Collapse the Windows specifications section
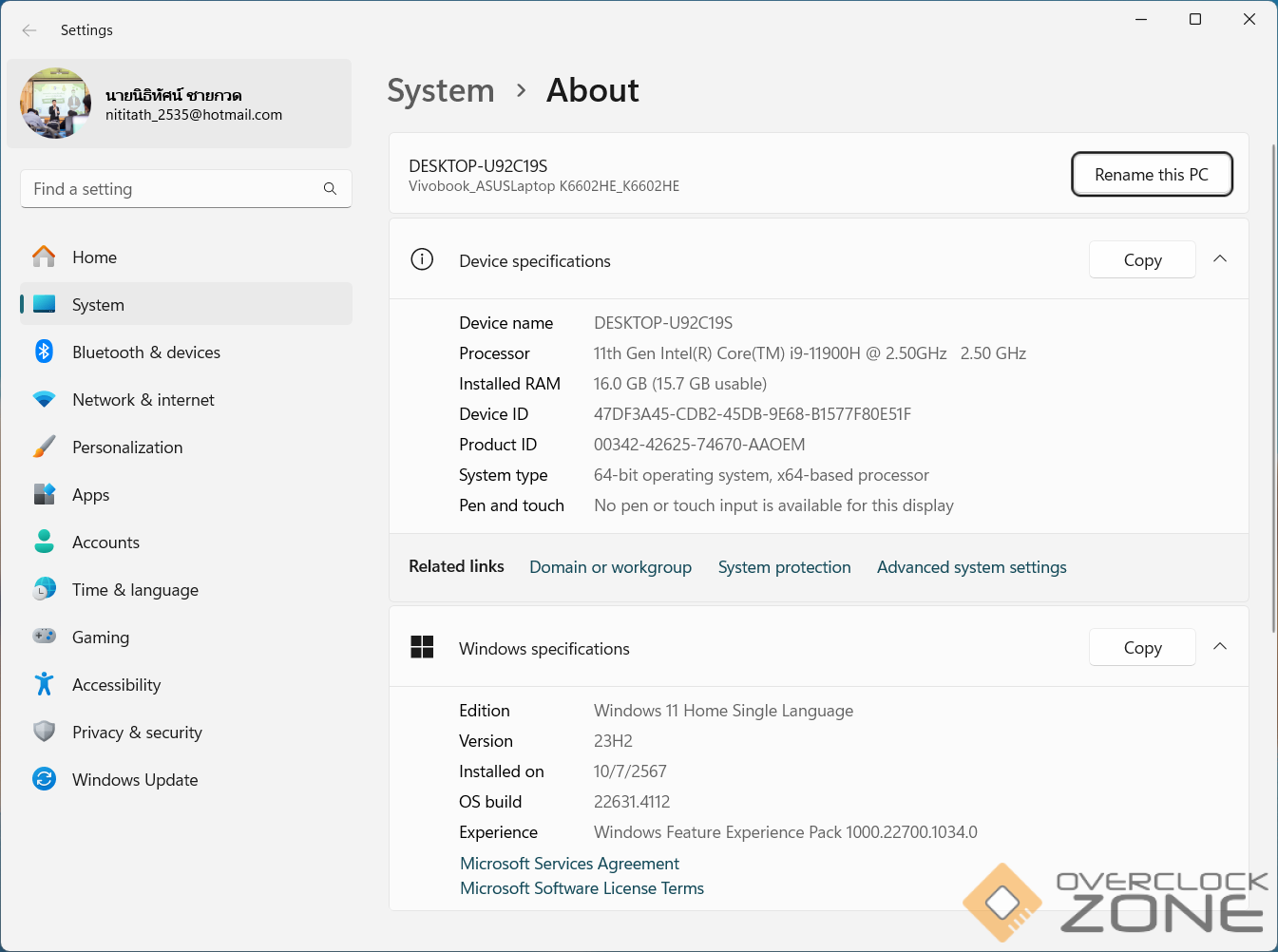This screenshot has width=1278, height=952. click(1220, 647)
